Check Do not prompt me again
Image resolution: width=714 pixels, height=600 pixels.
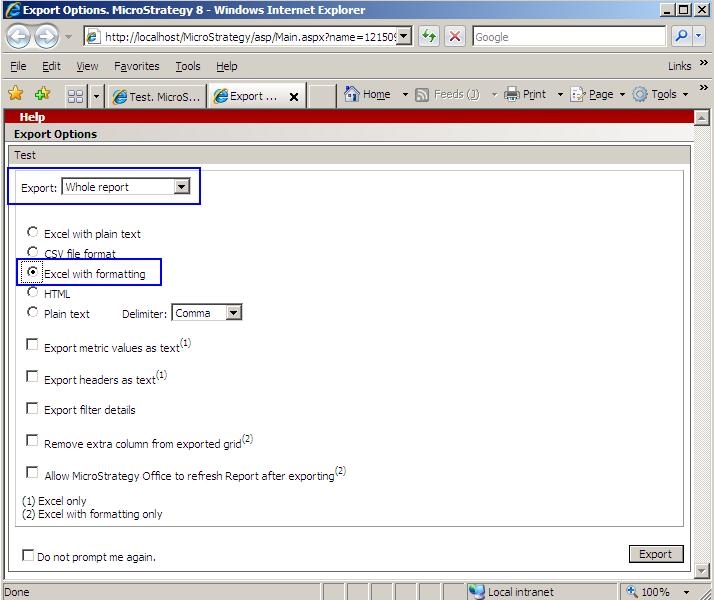(x=28, y=555)
